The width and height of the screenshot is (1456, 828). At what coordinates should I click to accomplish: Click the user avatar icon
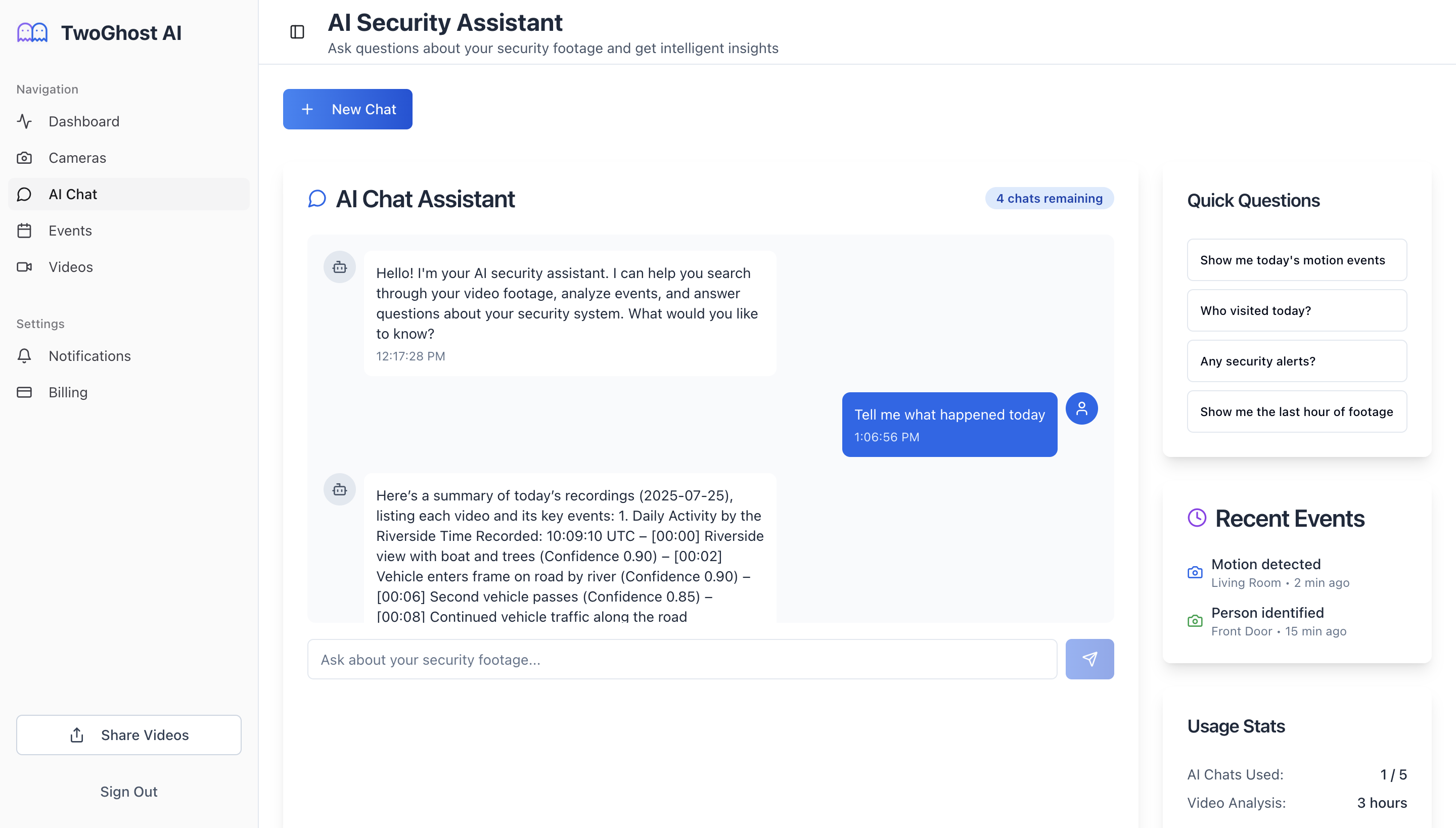coord(1081,408)
